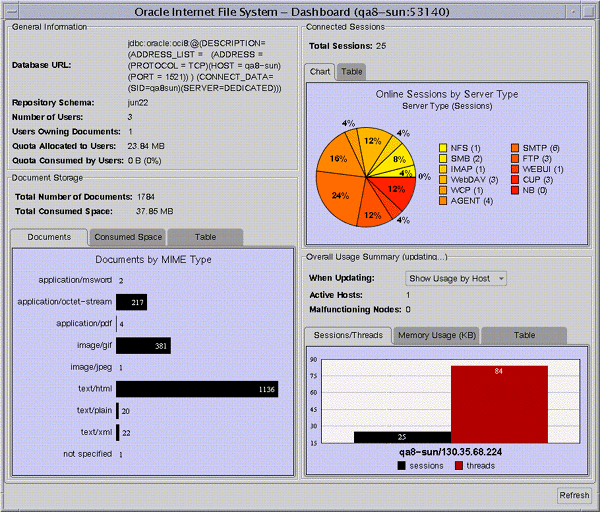Click the WEBUI legend marker
The image size is (600, 512).
pos(515,169)
